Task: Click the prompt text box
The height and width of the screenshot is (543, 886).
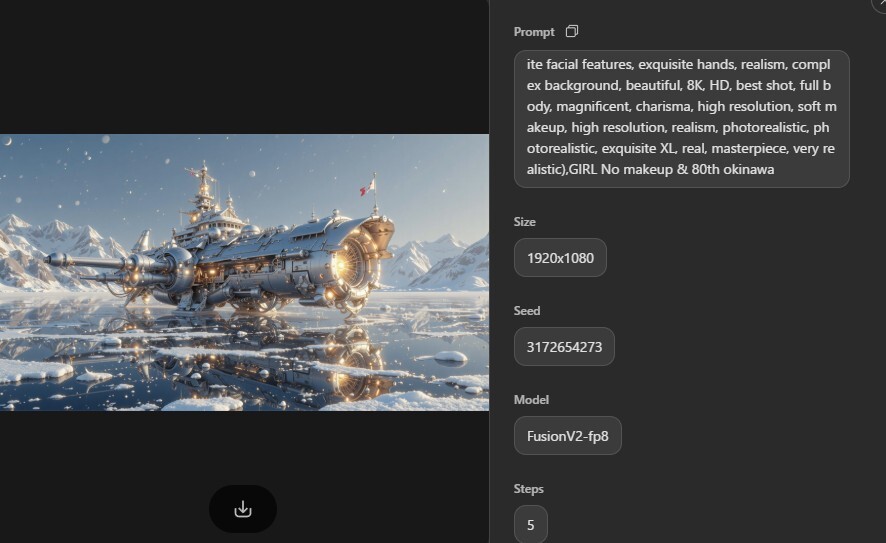Action: [x=681, y=119]
